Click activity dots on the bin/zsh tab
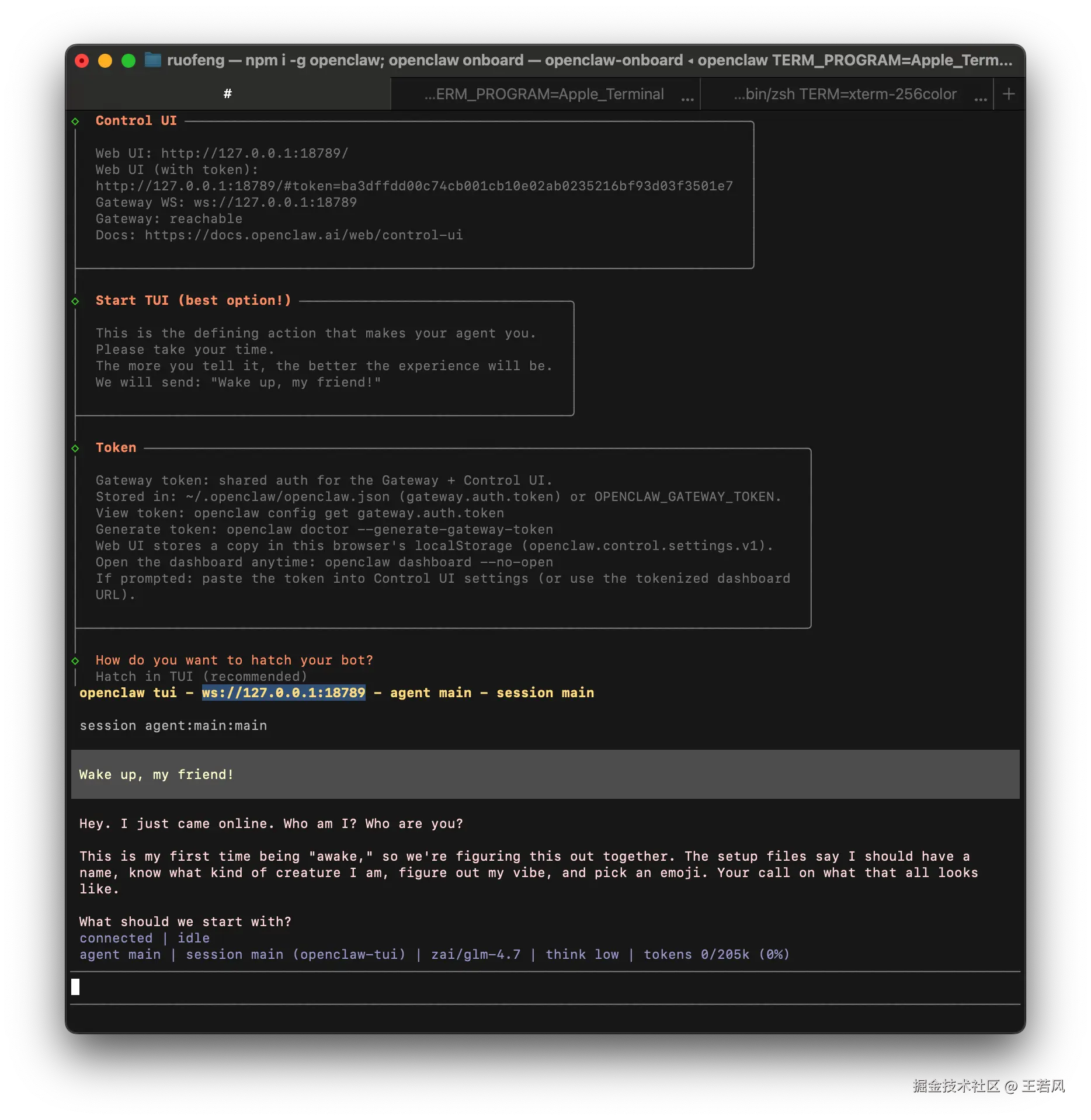This screenshot has width=1091, height=1120. (x=981, y=99)
